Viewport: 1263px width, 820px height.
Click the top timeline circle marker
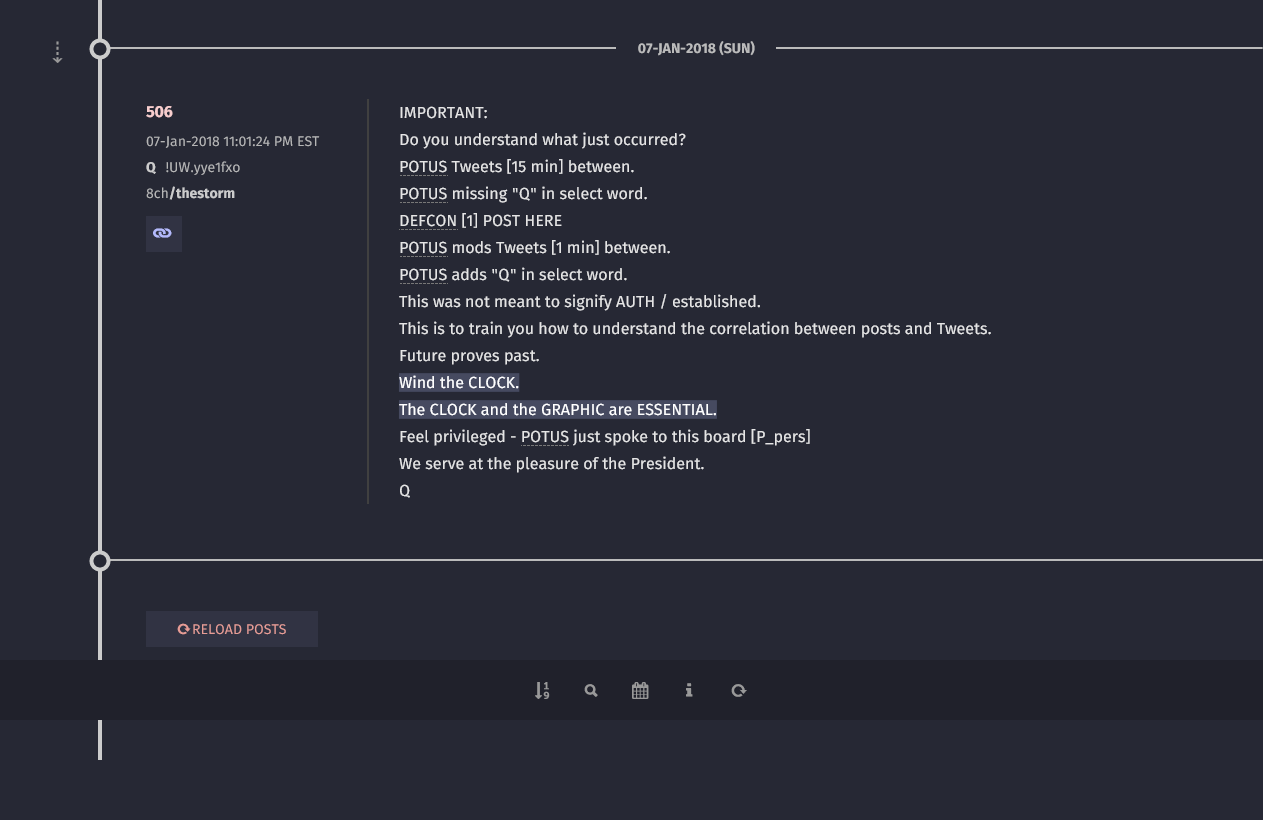[100, 48]
